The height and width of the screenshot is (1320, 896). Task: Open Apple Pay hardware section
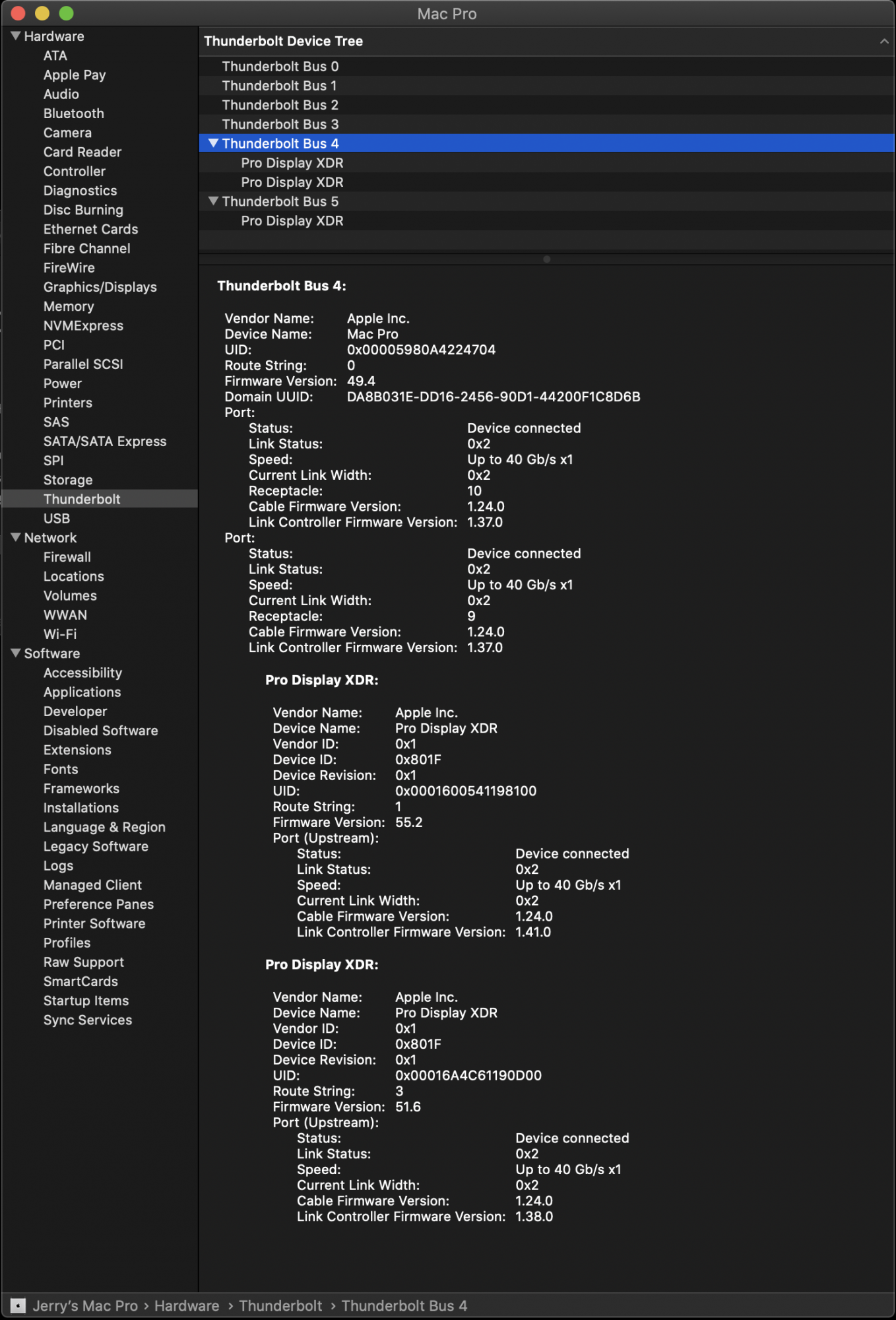click(x=75, y=75)
